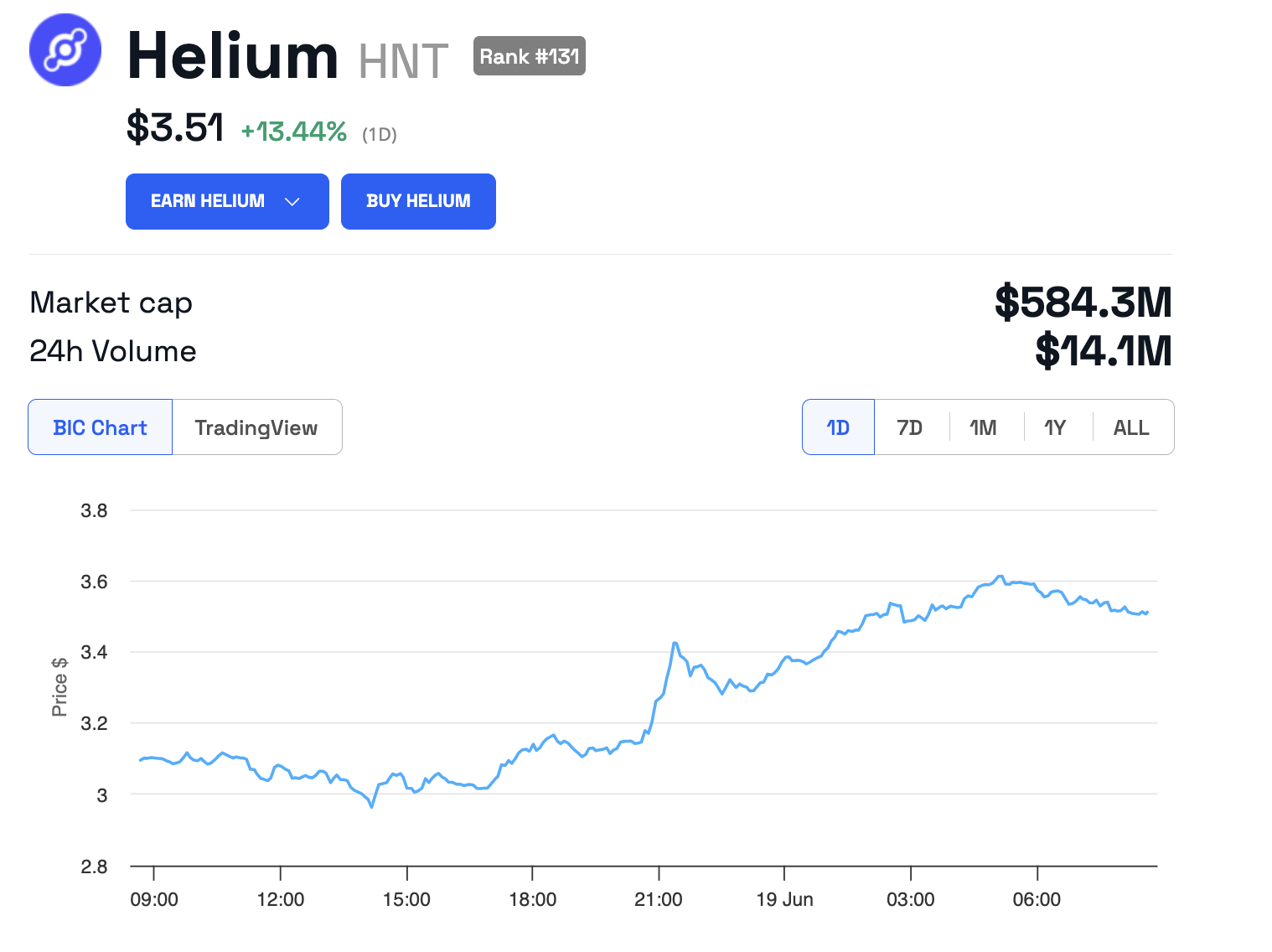
Task: Switch to the BIC Chart tab
Action: [x=100, y=427]
